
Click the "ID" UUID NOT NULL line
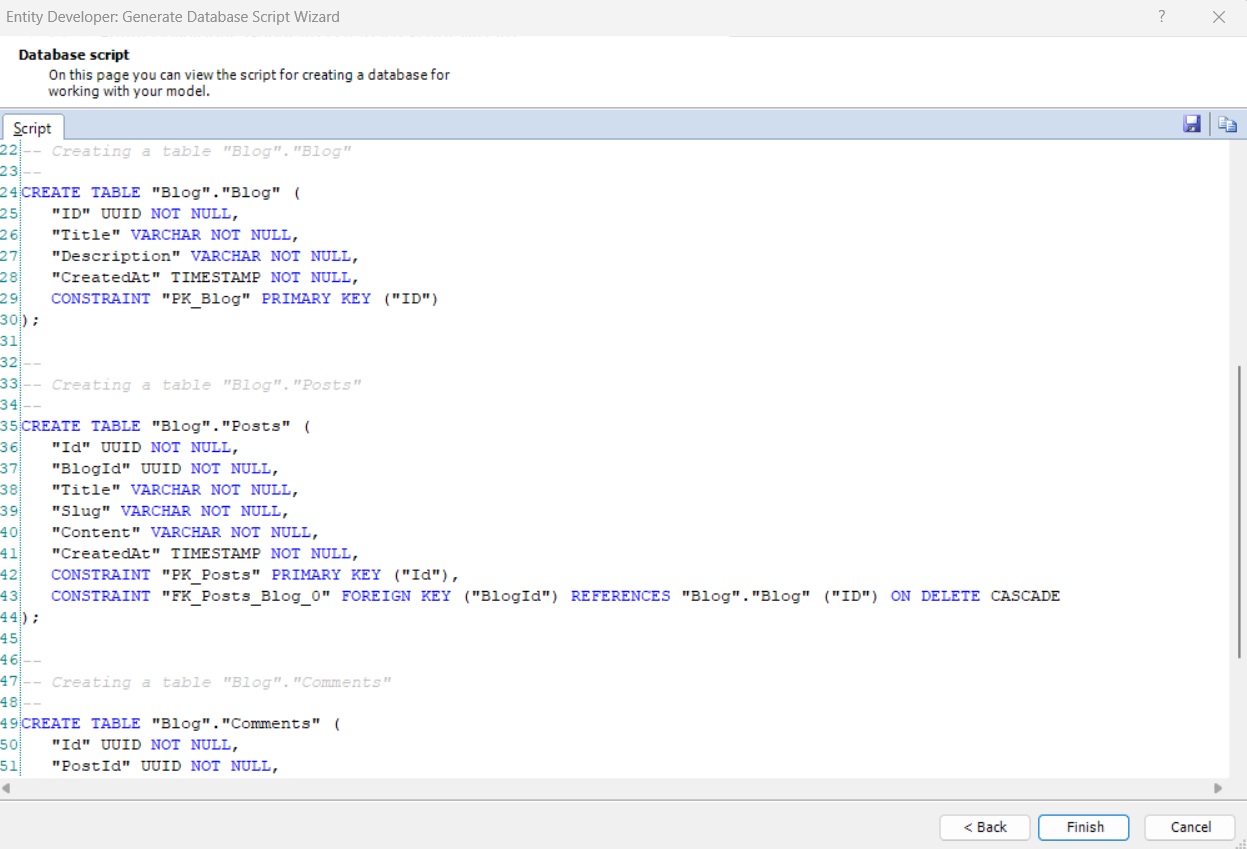pos(145,214)
